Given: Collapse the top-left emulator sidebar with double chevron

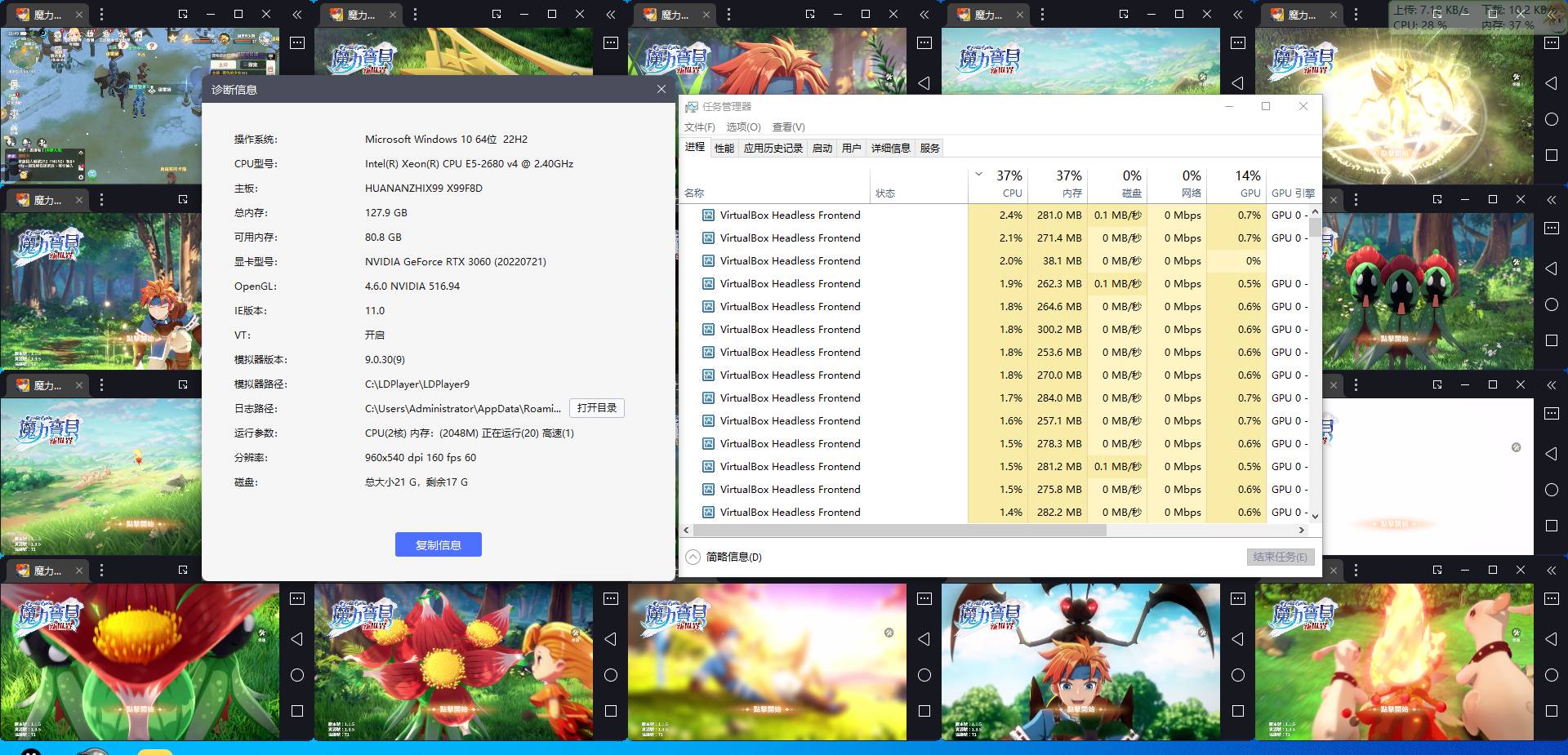Looking at the screenshot, I should point(297,15).
